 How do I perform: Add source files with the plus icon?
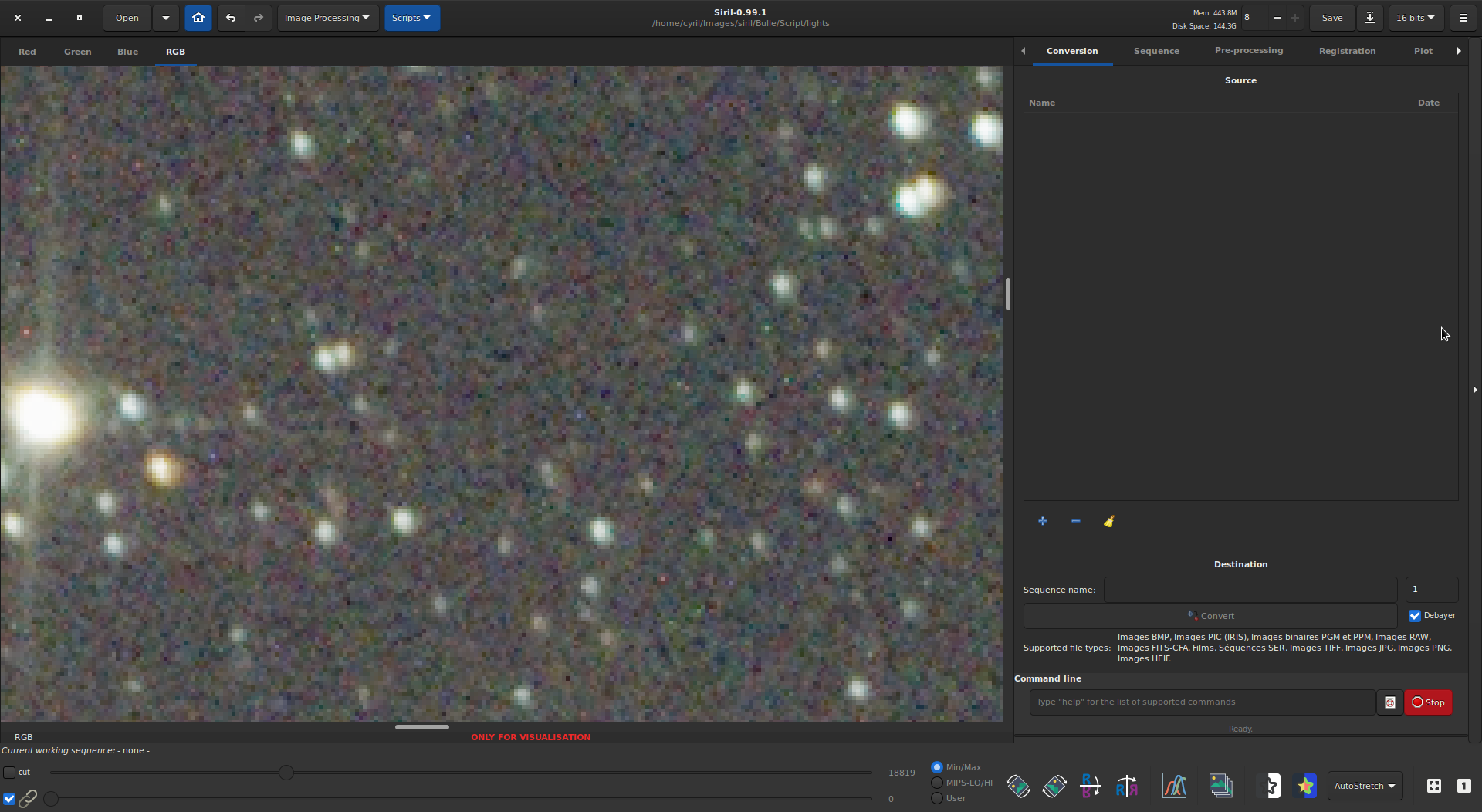tap(1042, 521)
